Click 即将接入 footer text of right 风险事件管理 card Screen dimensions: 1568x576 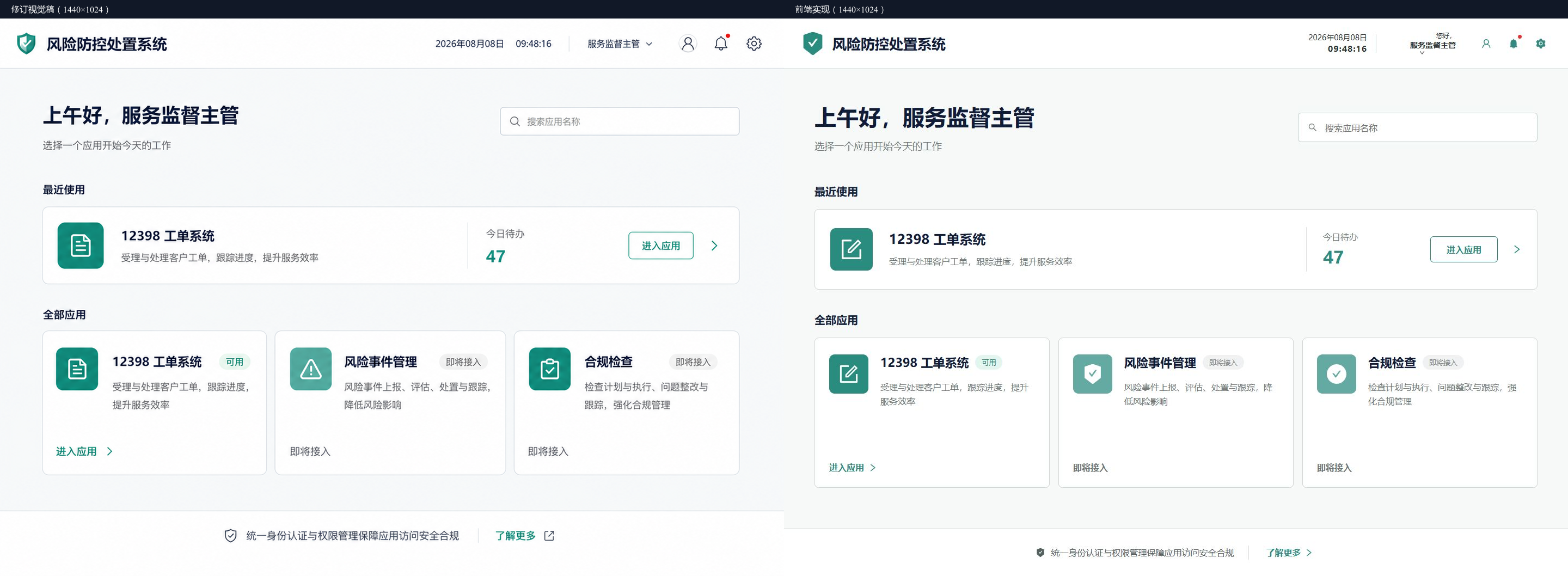[1089, 468]
